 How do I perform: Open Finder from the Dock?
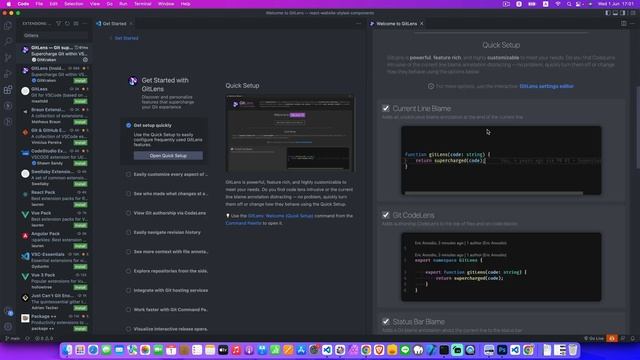click(67, 350)
